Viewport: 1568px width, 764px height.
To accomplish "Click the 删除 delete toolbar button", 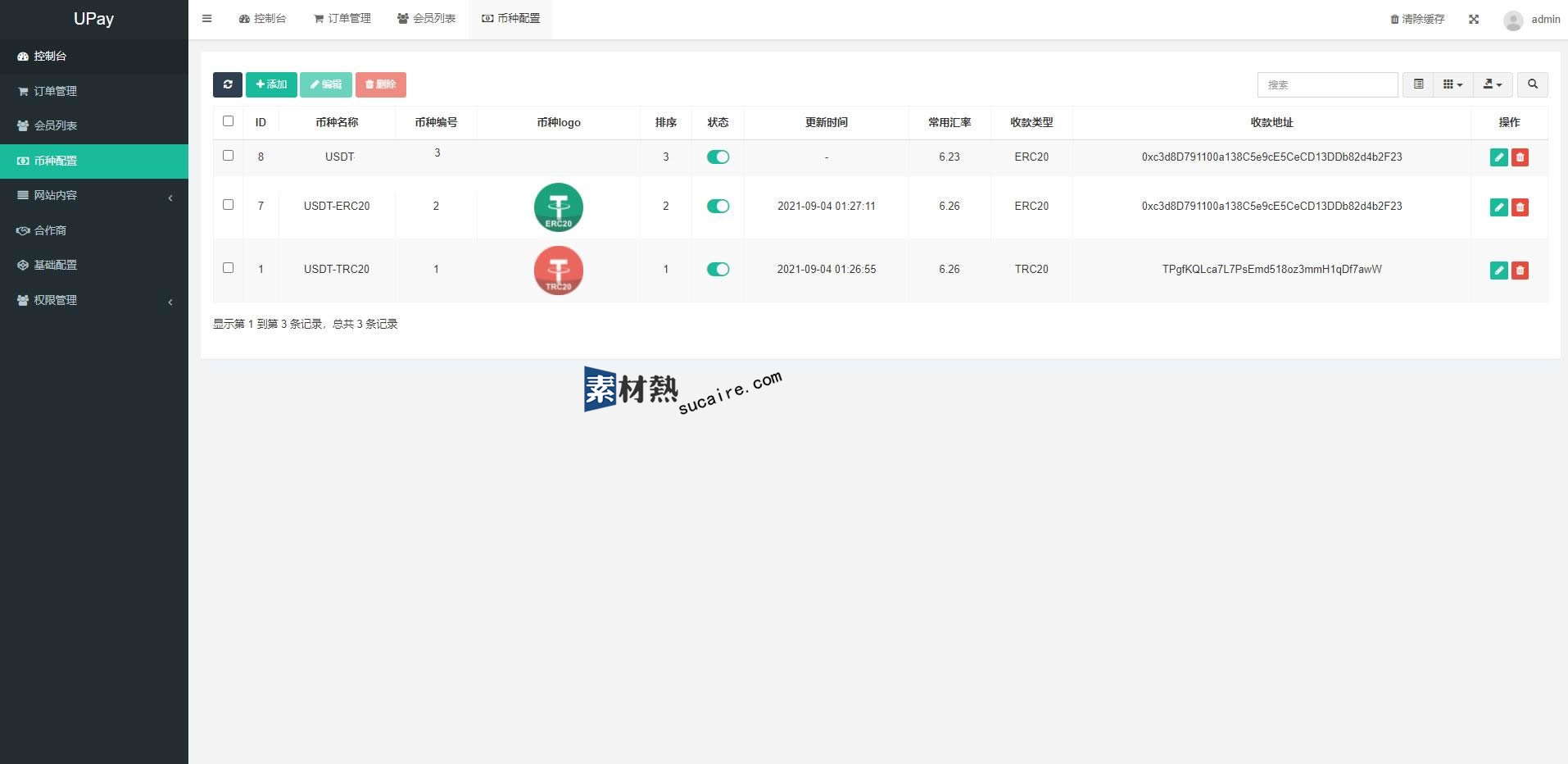I will 380,84.
